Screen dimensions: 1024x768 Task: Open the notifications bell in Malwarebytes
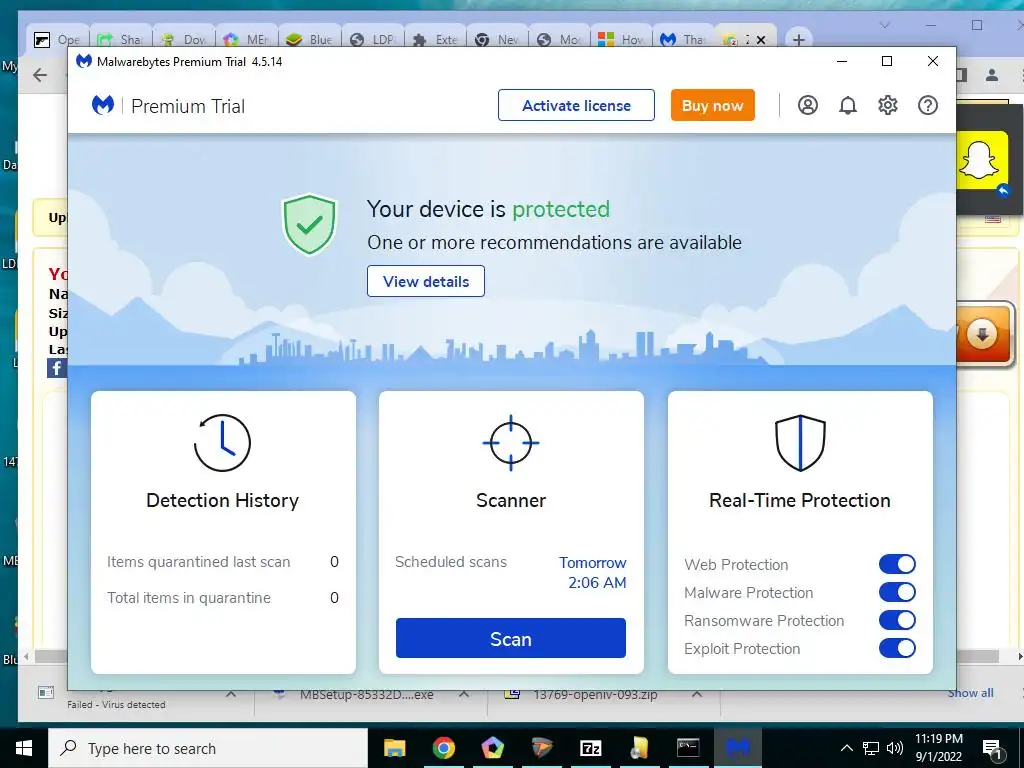coord(848,105)
